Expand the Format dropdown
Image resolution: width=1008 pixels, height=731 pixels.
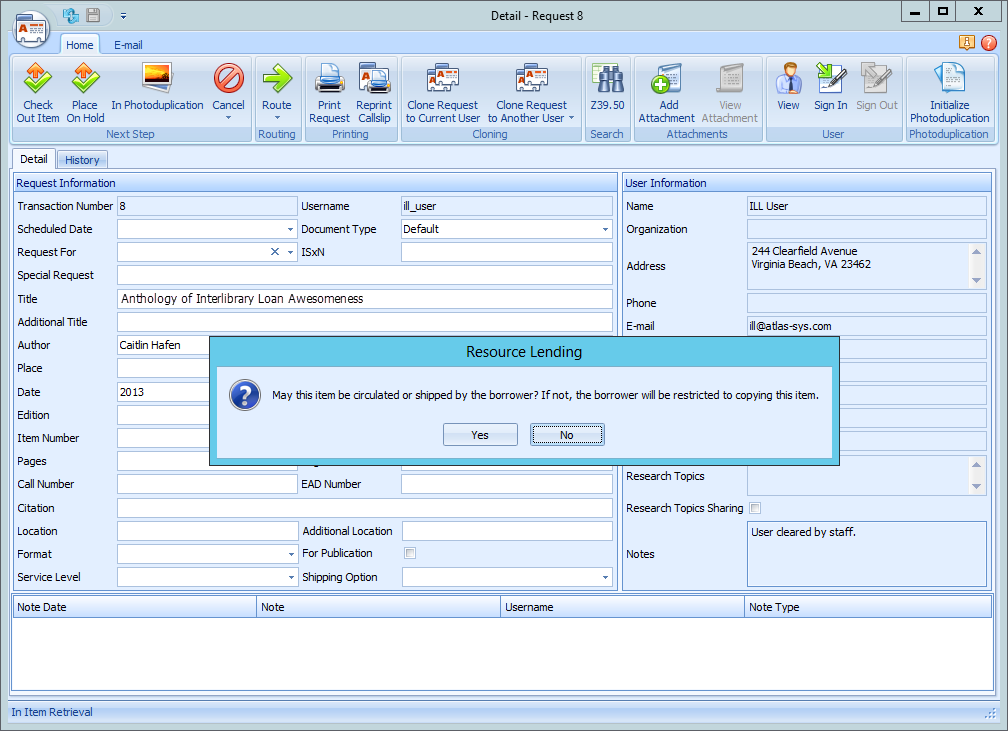tap(293, 554)
